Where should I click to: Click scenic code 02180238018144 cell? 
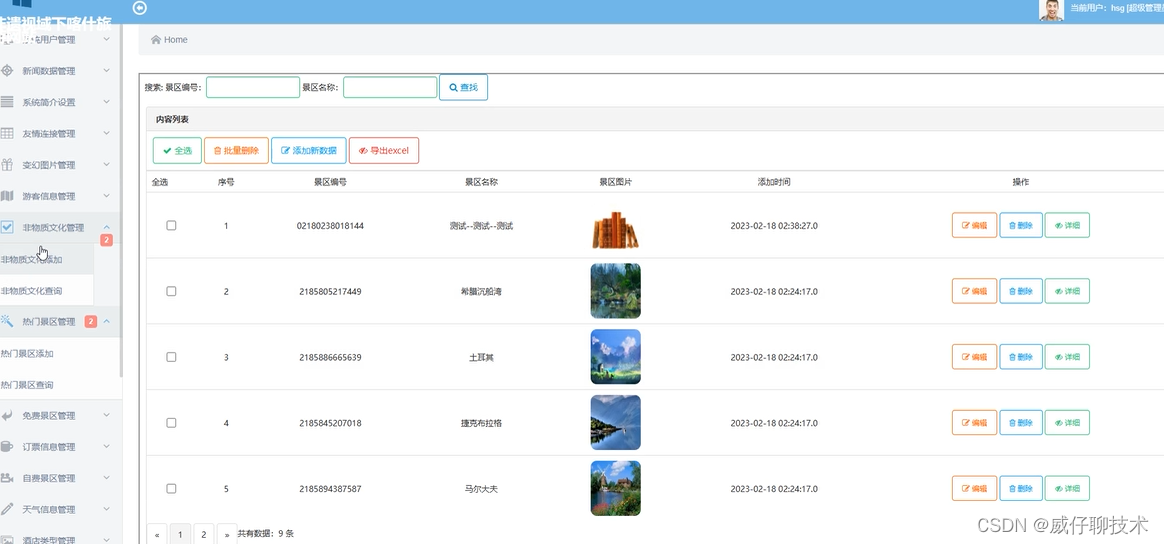[330, 226]
